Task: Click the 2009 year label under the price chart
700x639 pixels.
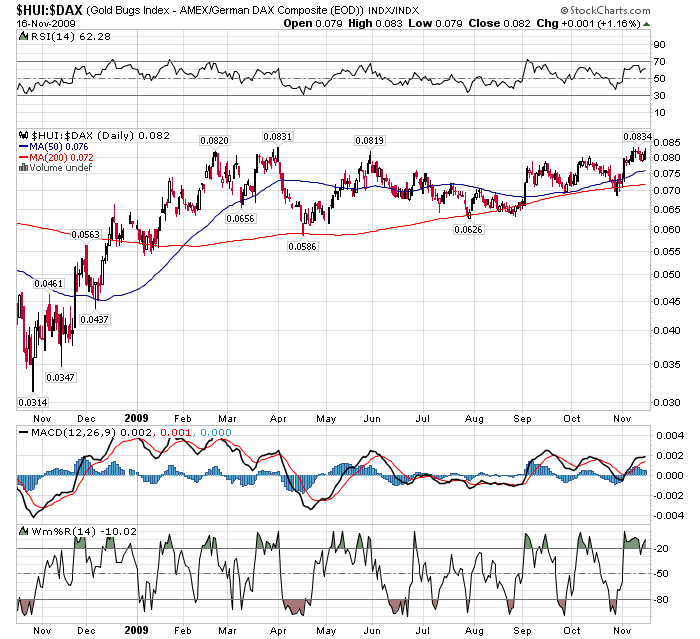Action: coord(135,420)
